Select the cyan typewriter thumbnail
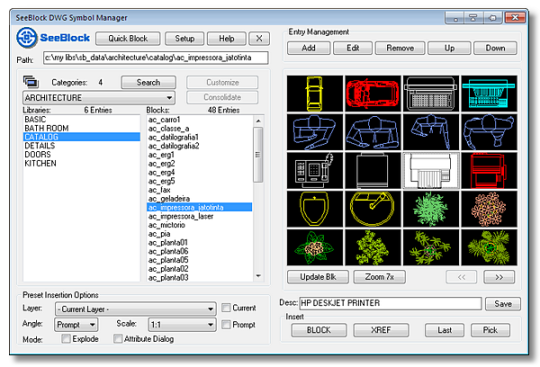 pos(489,94)
